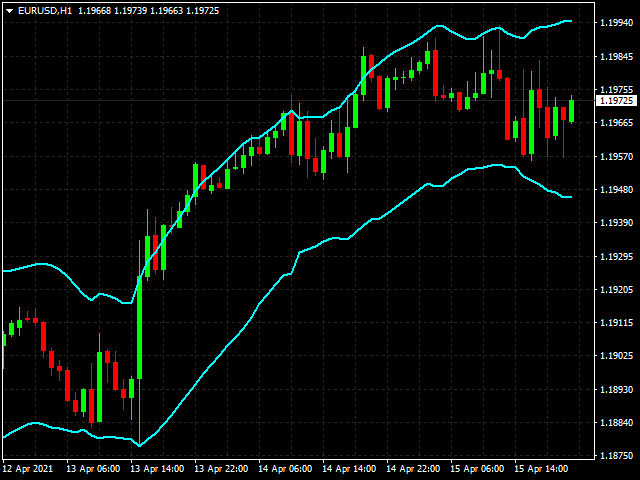Click the 1.19205 price scale label
The width and height of the screenshot is (640, 480).
click(616, 290)
